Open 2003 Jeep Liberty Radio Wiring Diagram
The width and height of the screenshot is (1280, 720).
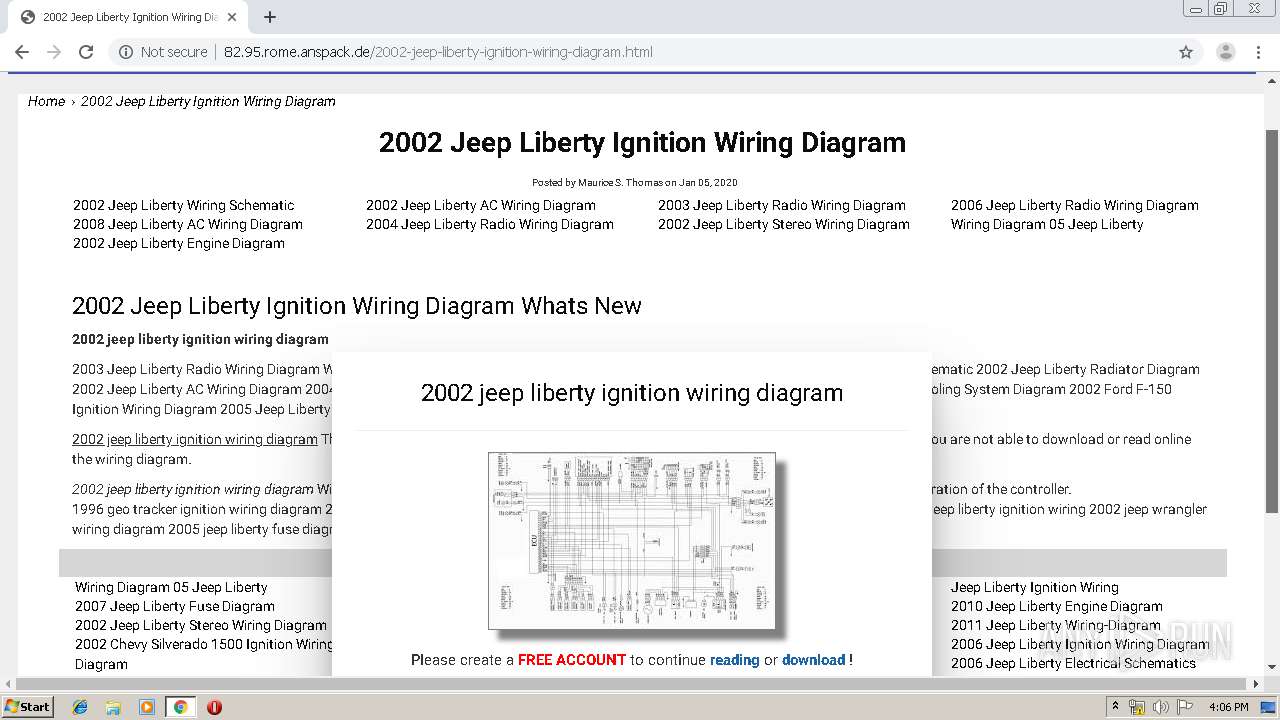782,205
